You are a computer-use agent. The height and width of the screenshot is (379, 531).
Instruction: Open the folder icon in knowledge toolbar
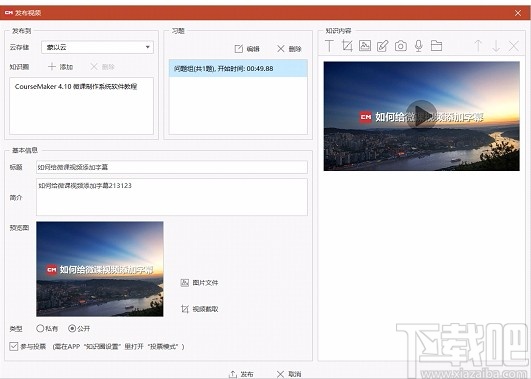point(437,46)
